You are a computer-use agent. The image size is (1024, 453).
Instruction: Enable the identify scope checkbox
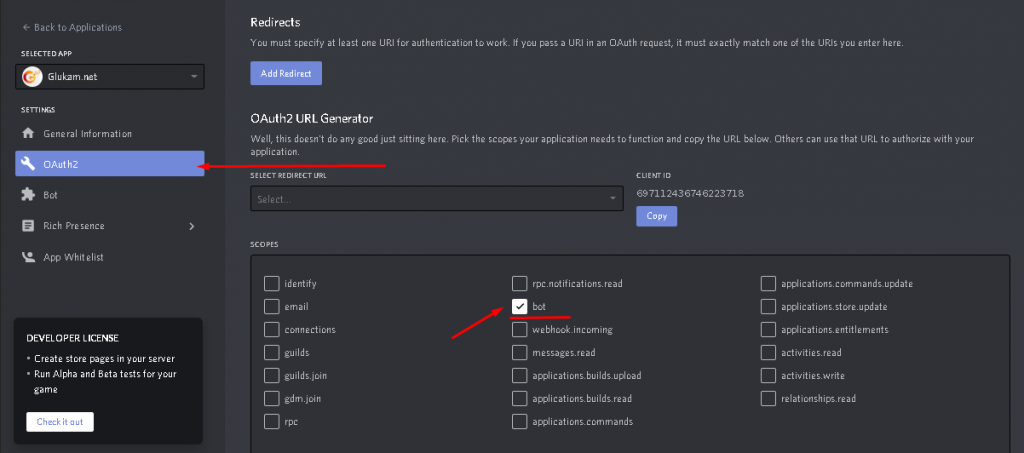(x=271, y=283)
